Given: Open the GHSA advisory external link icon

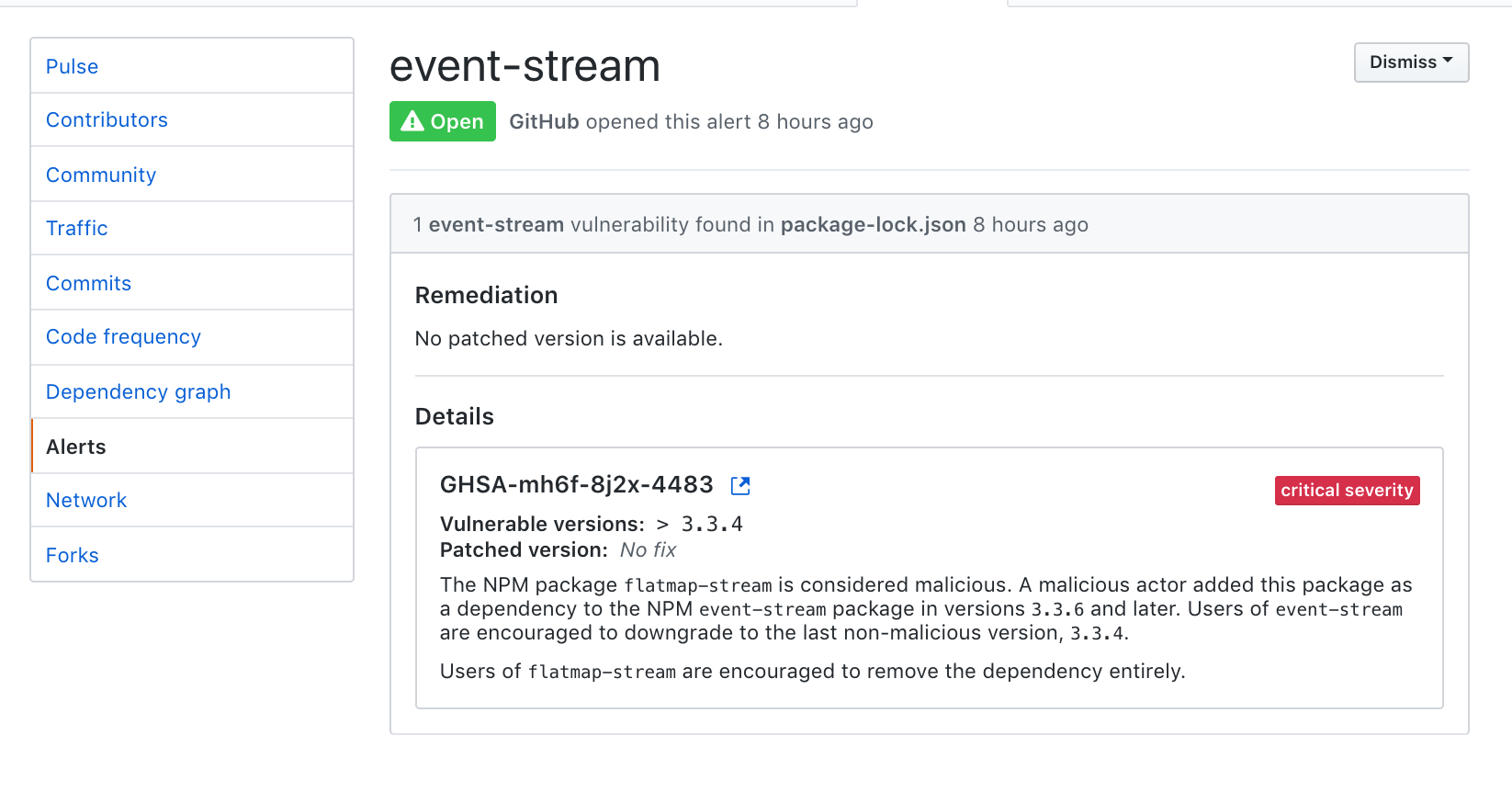Looking at the screenshot, I should (x=740, y=486).
